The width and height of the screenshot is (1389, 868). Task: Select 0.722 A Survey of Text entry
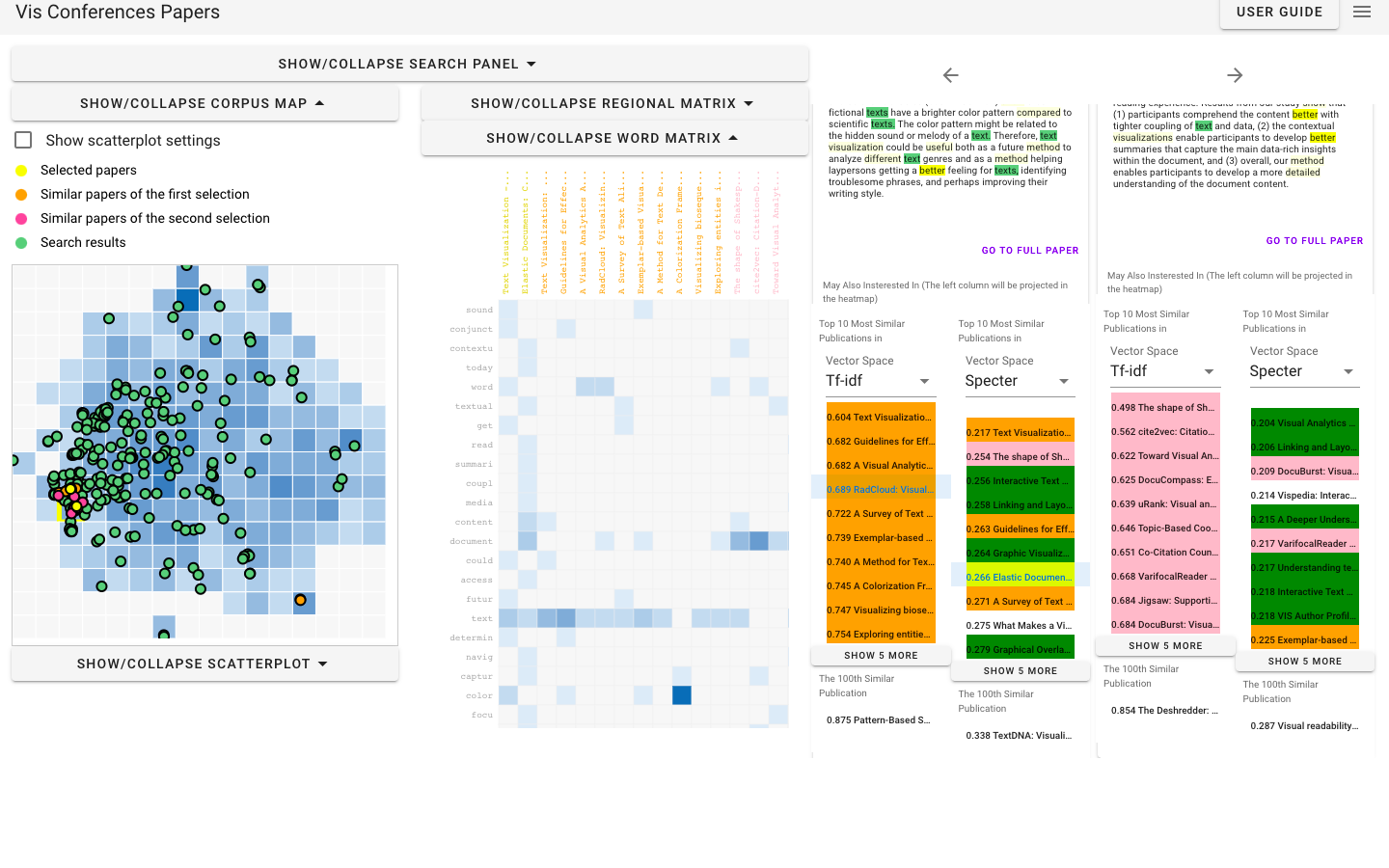881,514
